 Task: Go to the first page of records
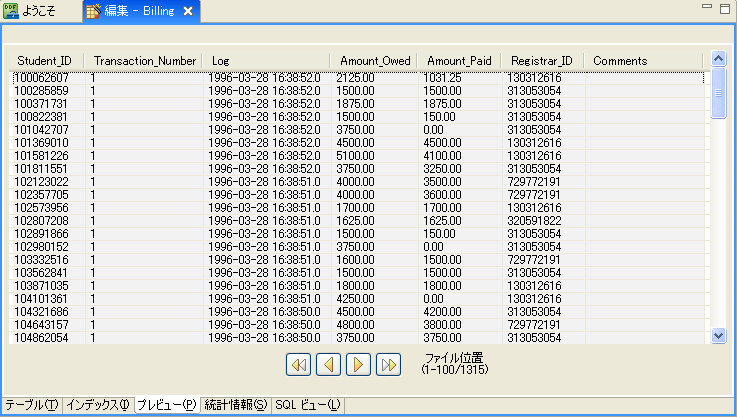point(298,364)
